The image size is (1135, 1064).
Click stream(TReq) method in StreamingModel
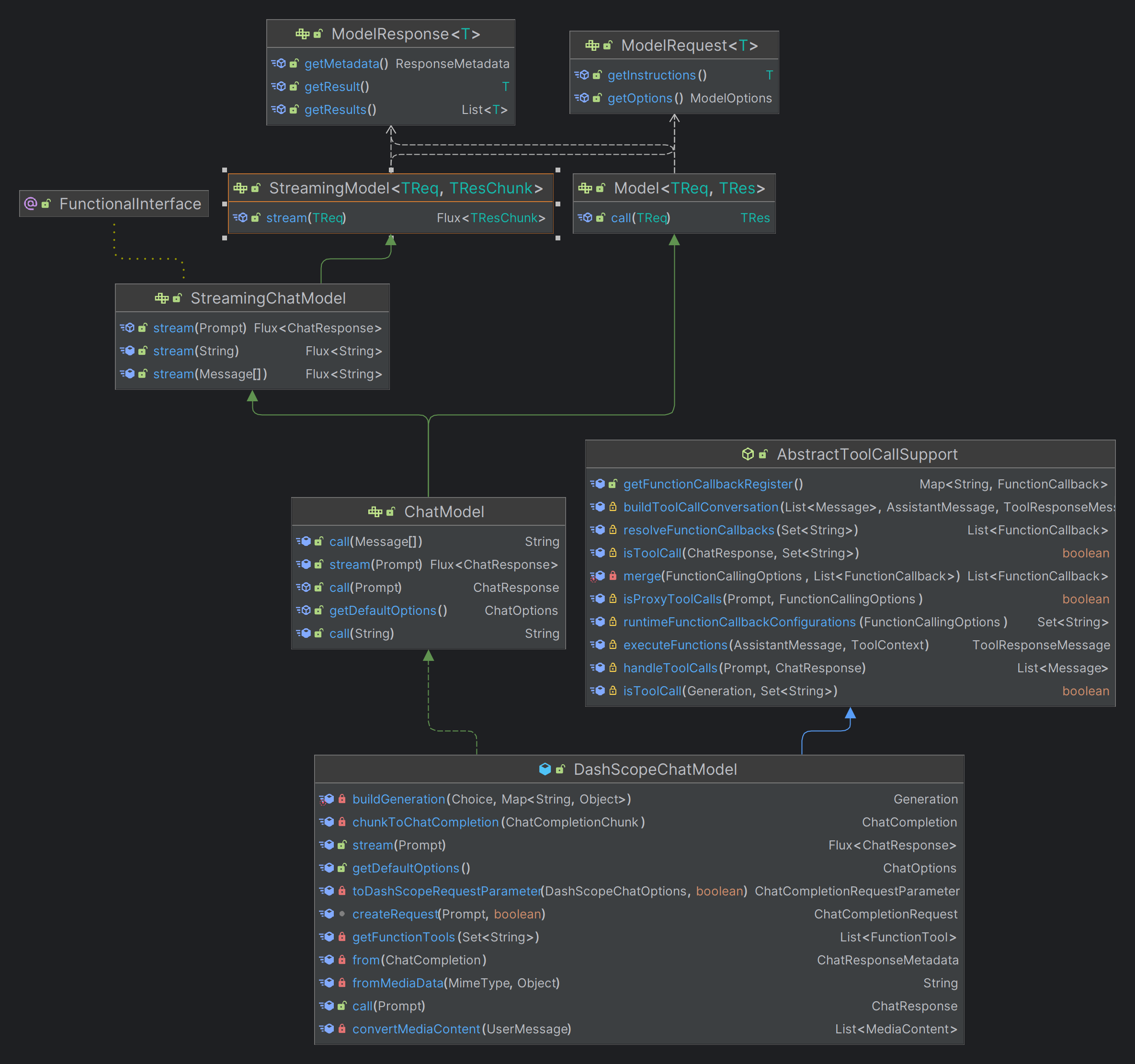pos(306,218)
